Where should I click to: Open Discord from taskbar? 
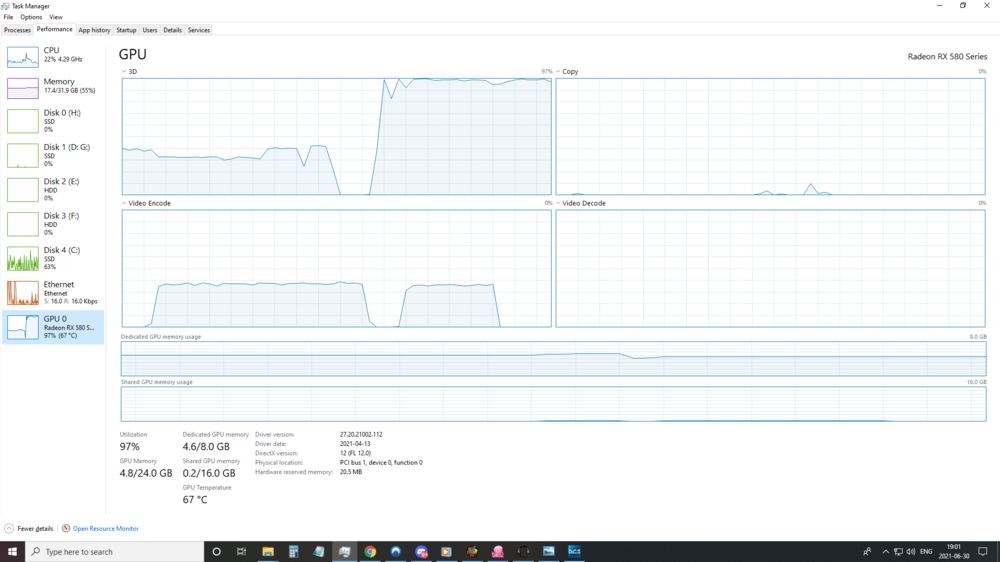pyautogui.click(x=421, y=551)
